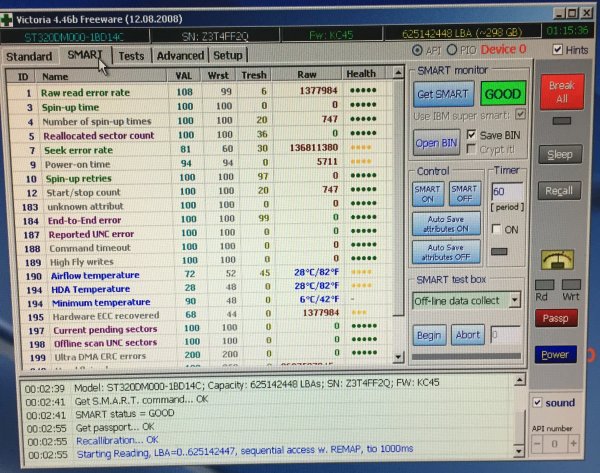
Task: Click the Wrt indicator box
Action: tap(571, 284)
